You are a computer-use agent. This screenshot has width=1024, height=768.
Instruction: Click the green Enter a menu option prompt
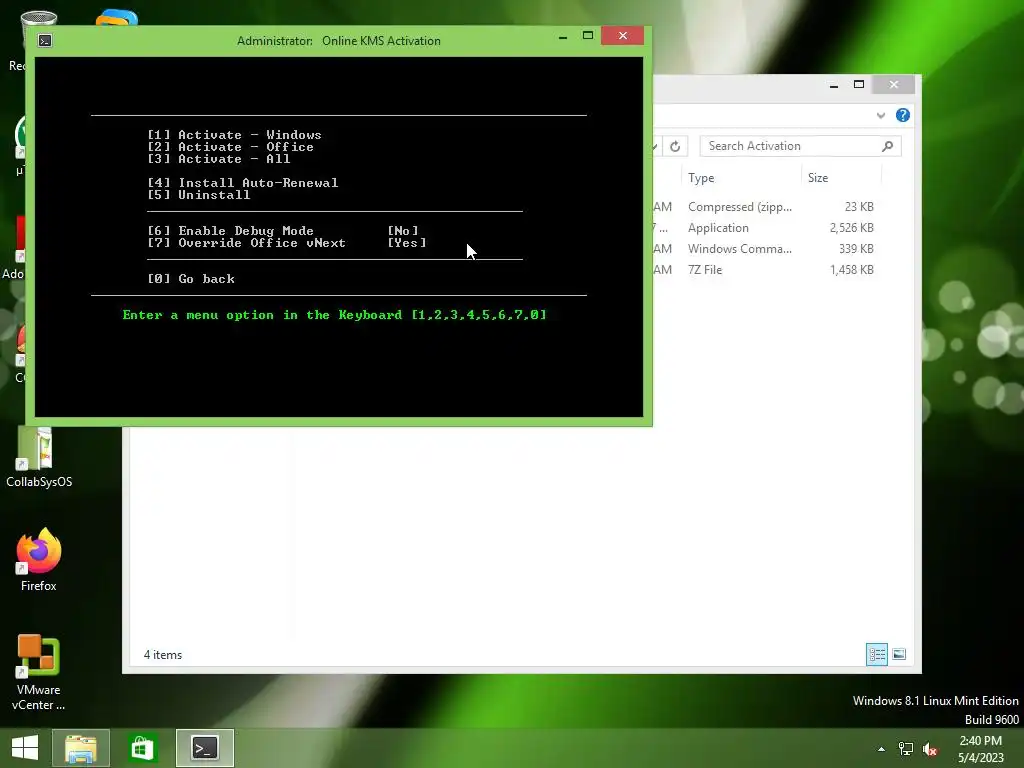(x=334, y=315)
